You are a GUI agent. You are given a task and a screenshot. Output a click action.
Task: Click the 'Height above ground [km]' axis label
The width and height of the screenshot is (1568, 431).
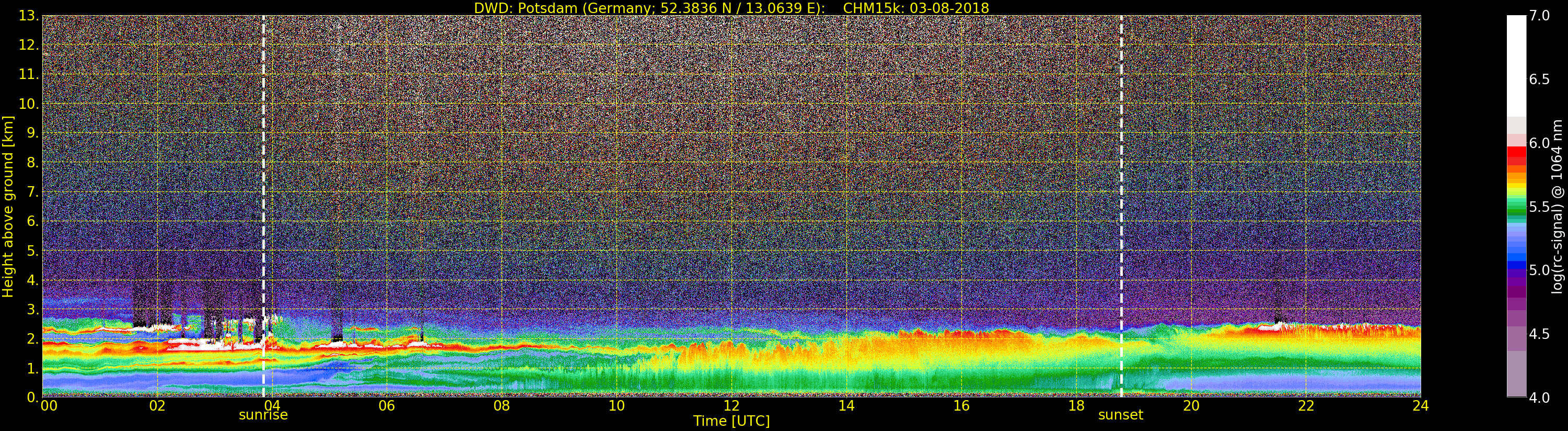(8, 206)
